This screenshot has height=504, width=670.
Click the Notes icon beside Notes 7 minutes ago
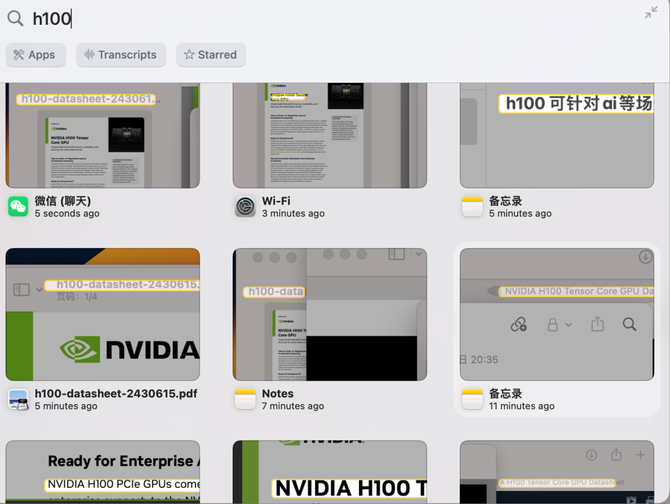point(245,399)
